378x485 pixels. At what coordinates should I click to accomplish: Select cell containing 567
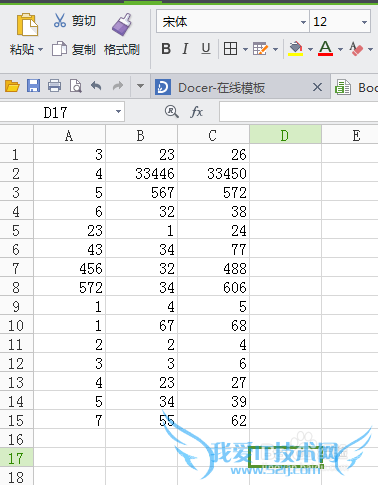pyautogui.click(x=141, y=192)
